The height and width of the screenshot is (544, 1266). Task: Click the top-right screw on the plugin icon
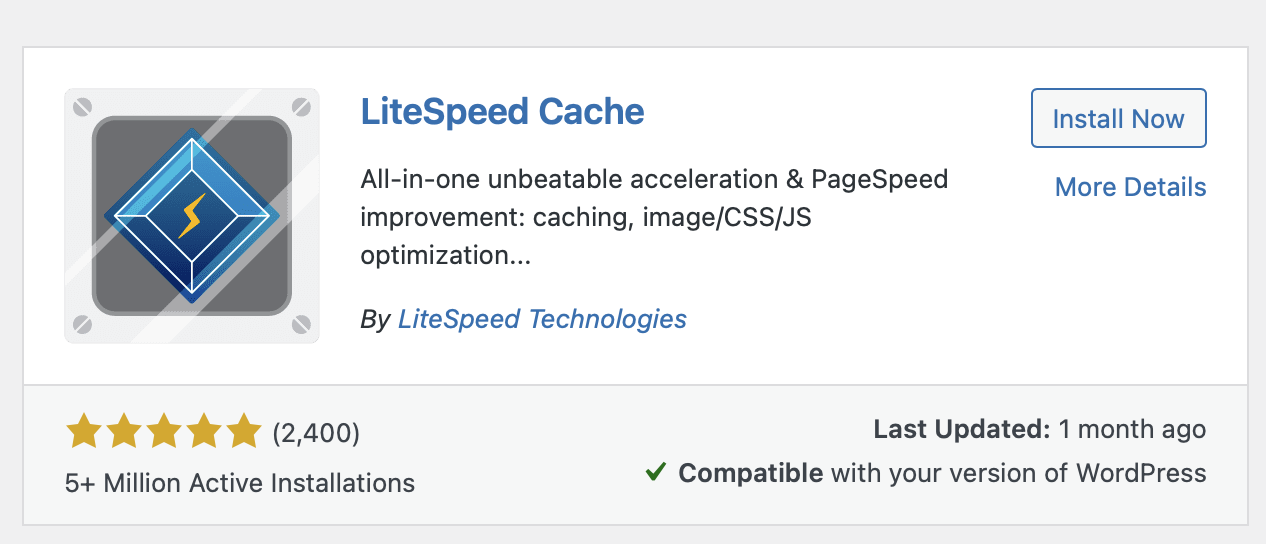point(299,106)
